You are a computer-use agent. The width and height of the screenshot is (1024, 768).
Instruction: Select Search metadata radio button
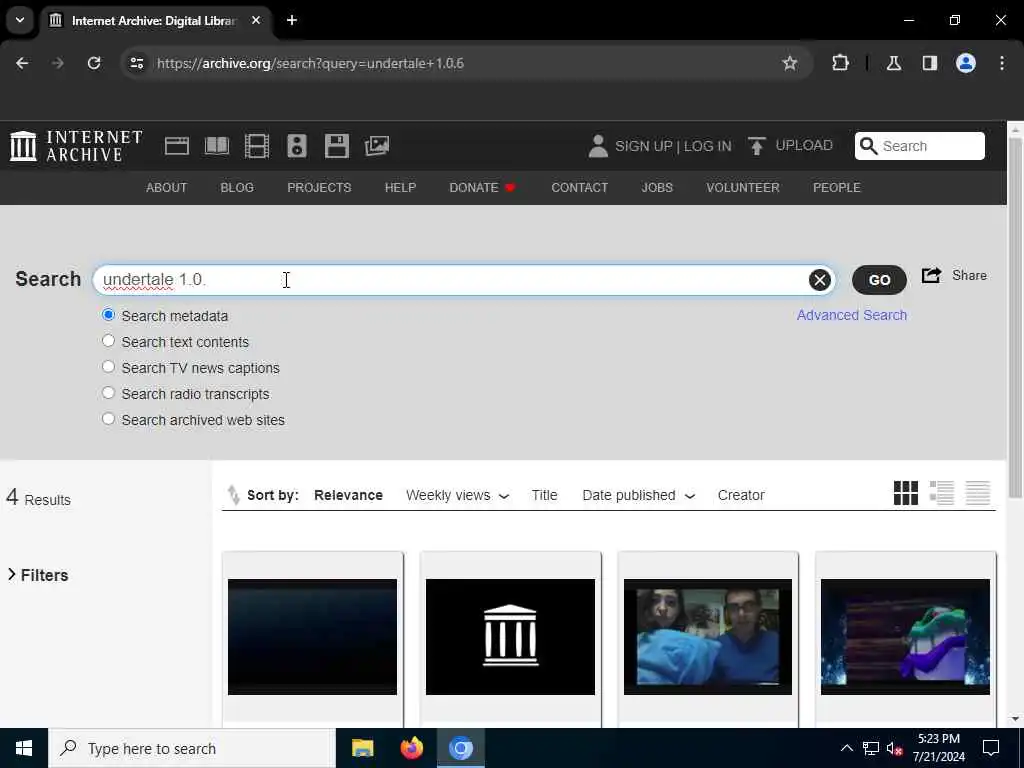pos(108,315)
